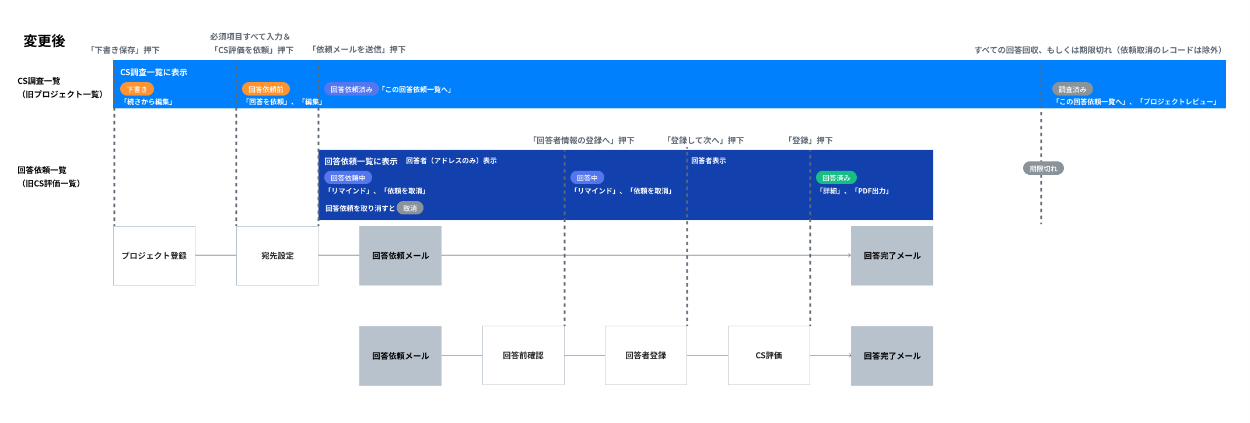Select the 回答依頼一覧 row label

point(42,170)
